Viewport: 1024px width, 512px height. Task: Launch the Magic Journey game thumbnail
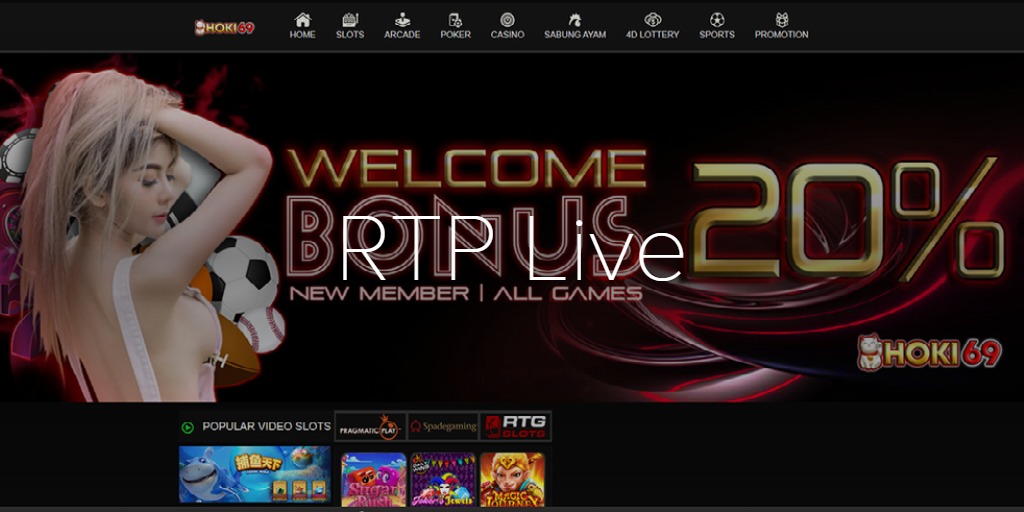click(x=512, y=479)
